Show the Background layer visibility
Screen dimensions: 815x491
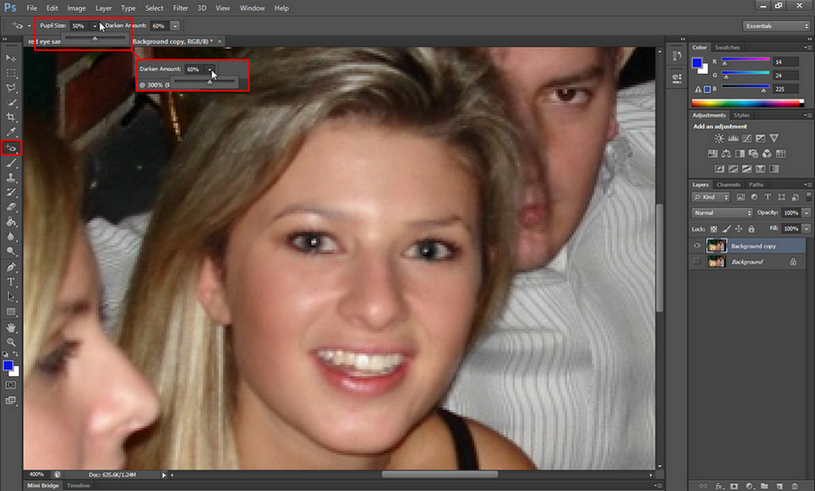(x=698, y=261)
